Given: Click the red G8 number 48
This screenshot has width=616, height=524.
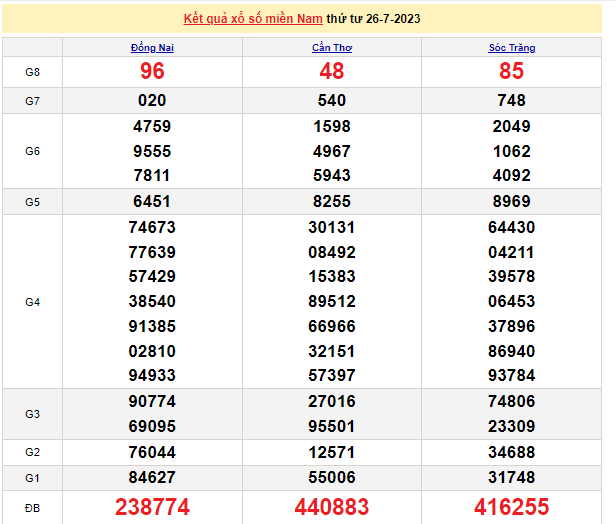Looking at the screenshot, I should [331, 72].
